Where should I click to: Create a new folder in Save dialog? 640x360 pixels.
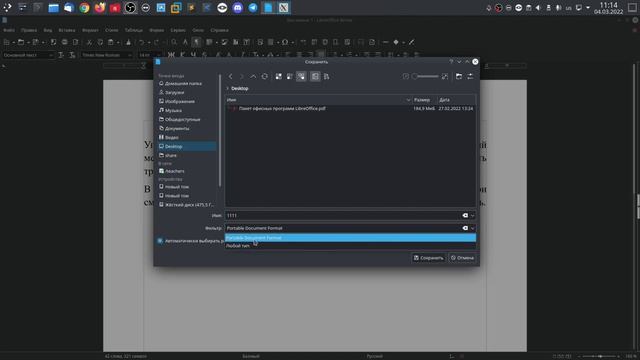click(x=459, y=76)
